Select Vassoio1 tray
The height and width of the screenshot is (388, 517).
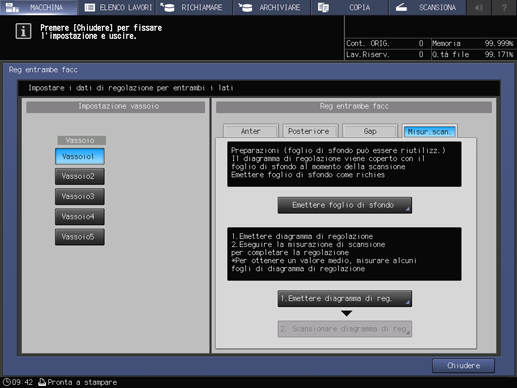(80, 156)
